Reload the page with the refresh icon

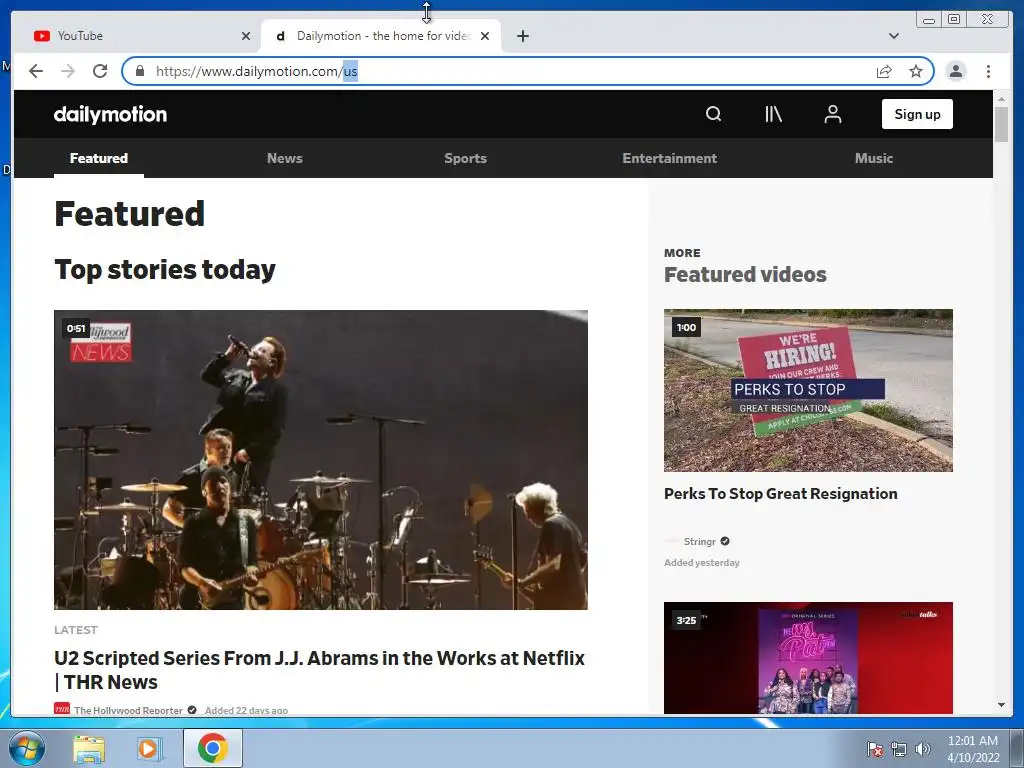pyautogui.click(x=100, y=71)
